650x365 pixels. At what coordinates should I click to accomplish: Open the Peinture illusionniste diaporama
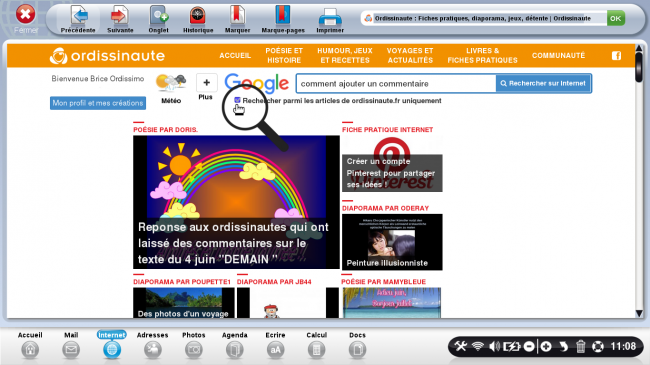click(392, 242)
